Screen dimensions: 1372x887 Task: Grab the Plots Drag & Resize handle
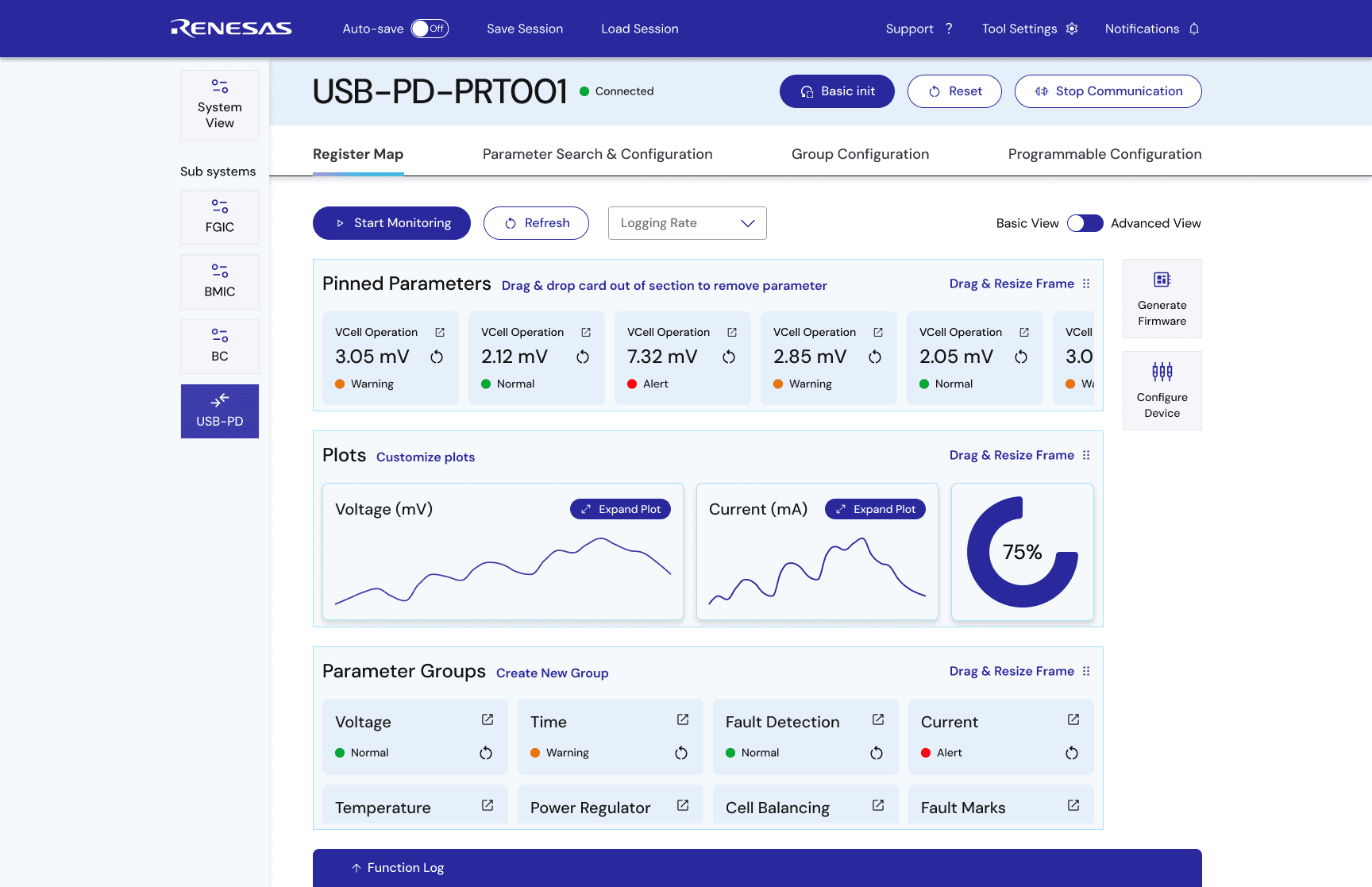click(x=1086, y=455)
